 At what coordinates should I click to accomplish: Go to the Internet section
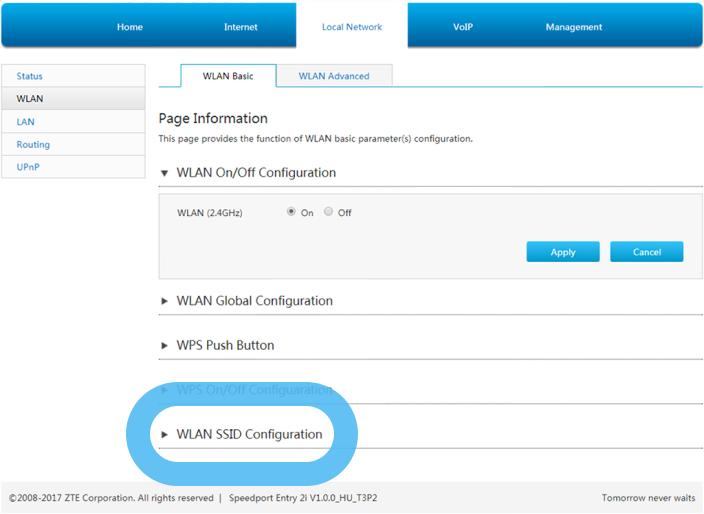pyautogui.click(x=240, y=27)
